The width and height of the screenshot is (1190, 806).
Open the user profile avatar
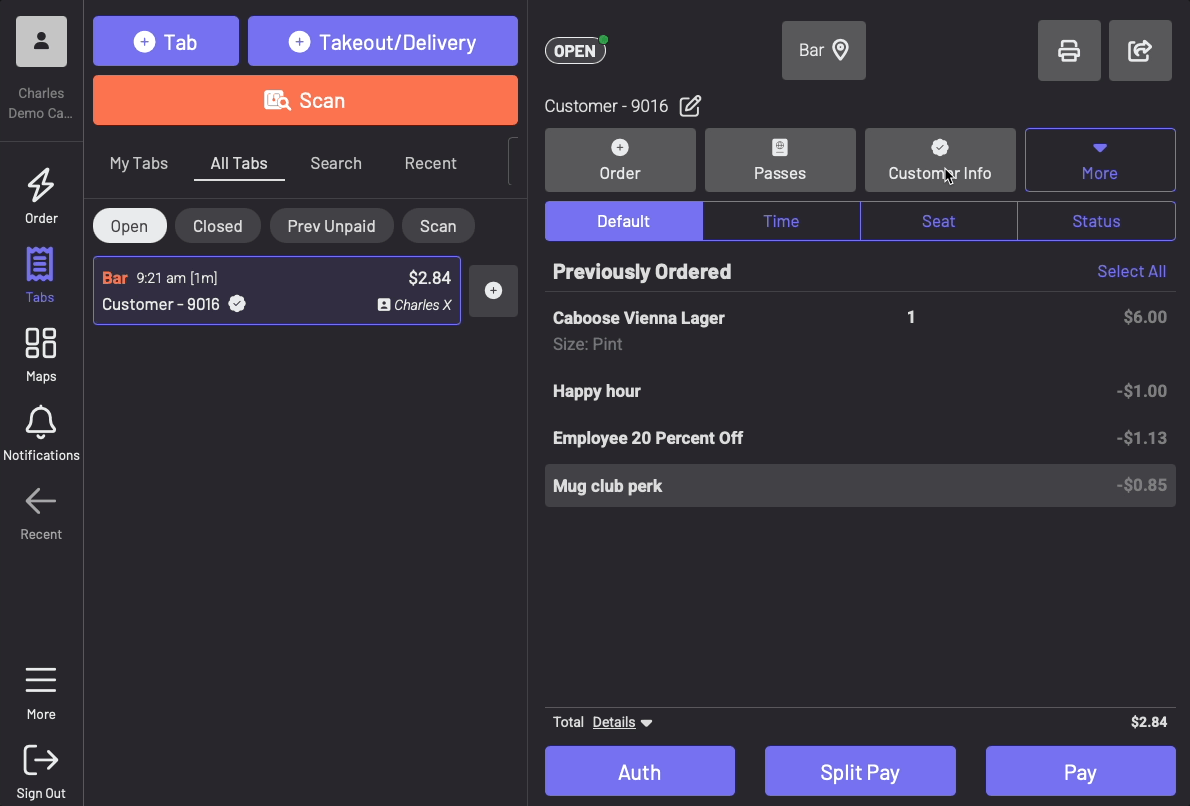tap(41, 41)
